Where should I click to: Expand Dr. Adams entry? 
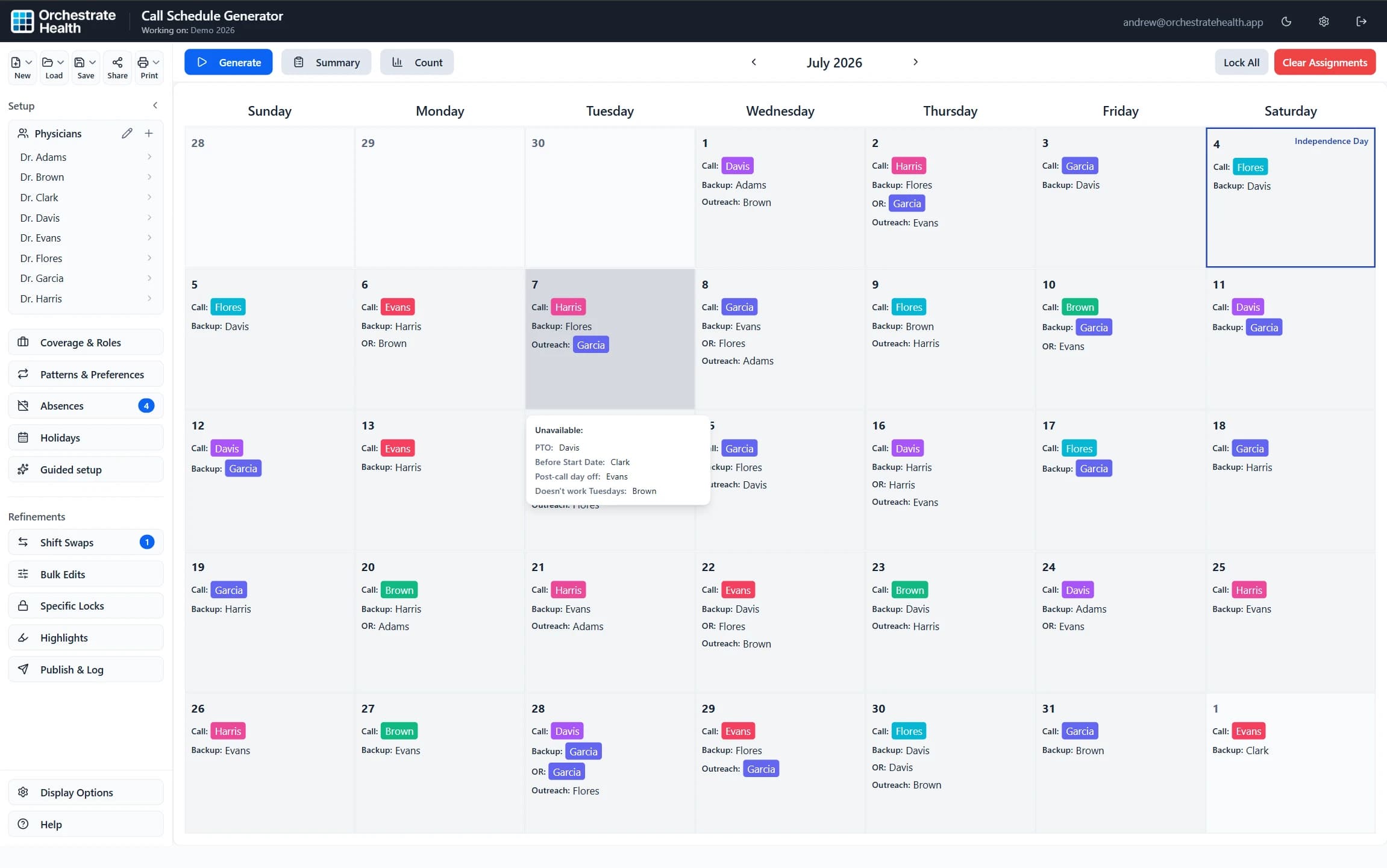coord(86,157)
